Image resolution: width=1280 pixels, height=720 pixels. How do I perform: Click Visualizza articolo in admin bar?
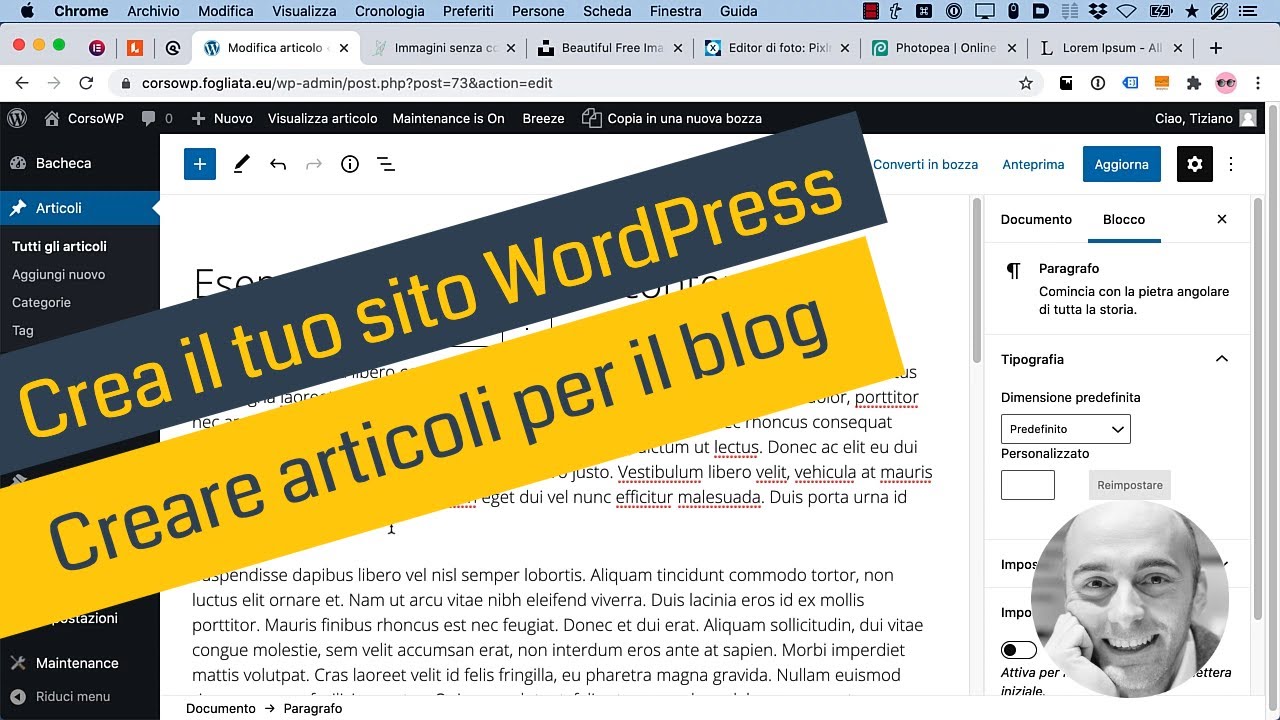[x=322, y=118]
